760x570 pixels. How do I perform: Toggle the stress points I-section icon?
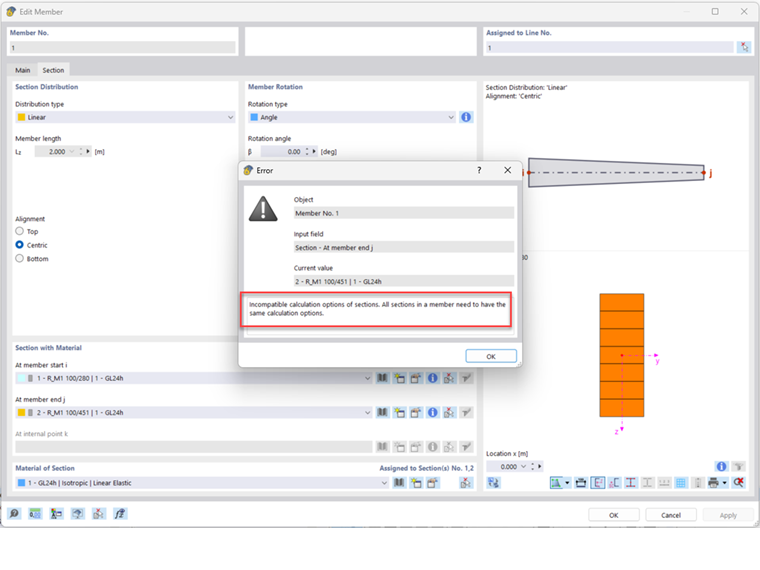(631, 483)
